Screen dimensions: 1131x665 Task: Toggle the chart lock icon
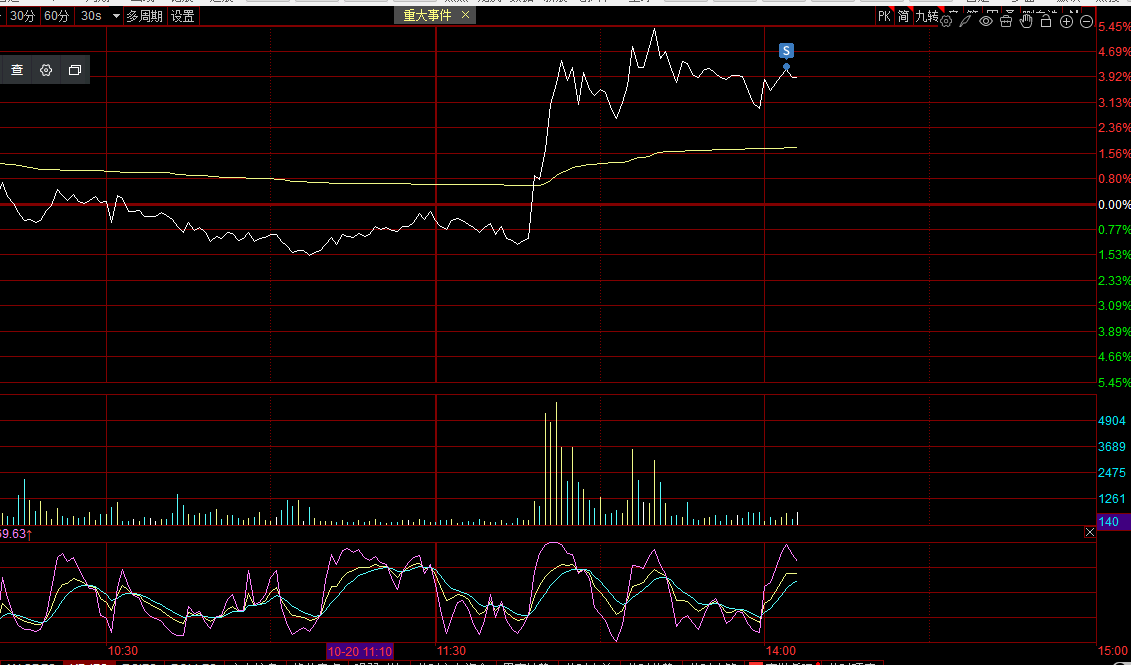click(x=1046, y=22)
